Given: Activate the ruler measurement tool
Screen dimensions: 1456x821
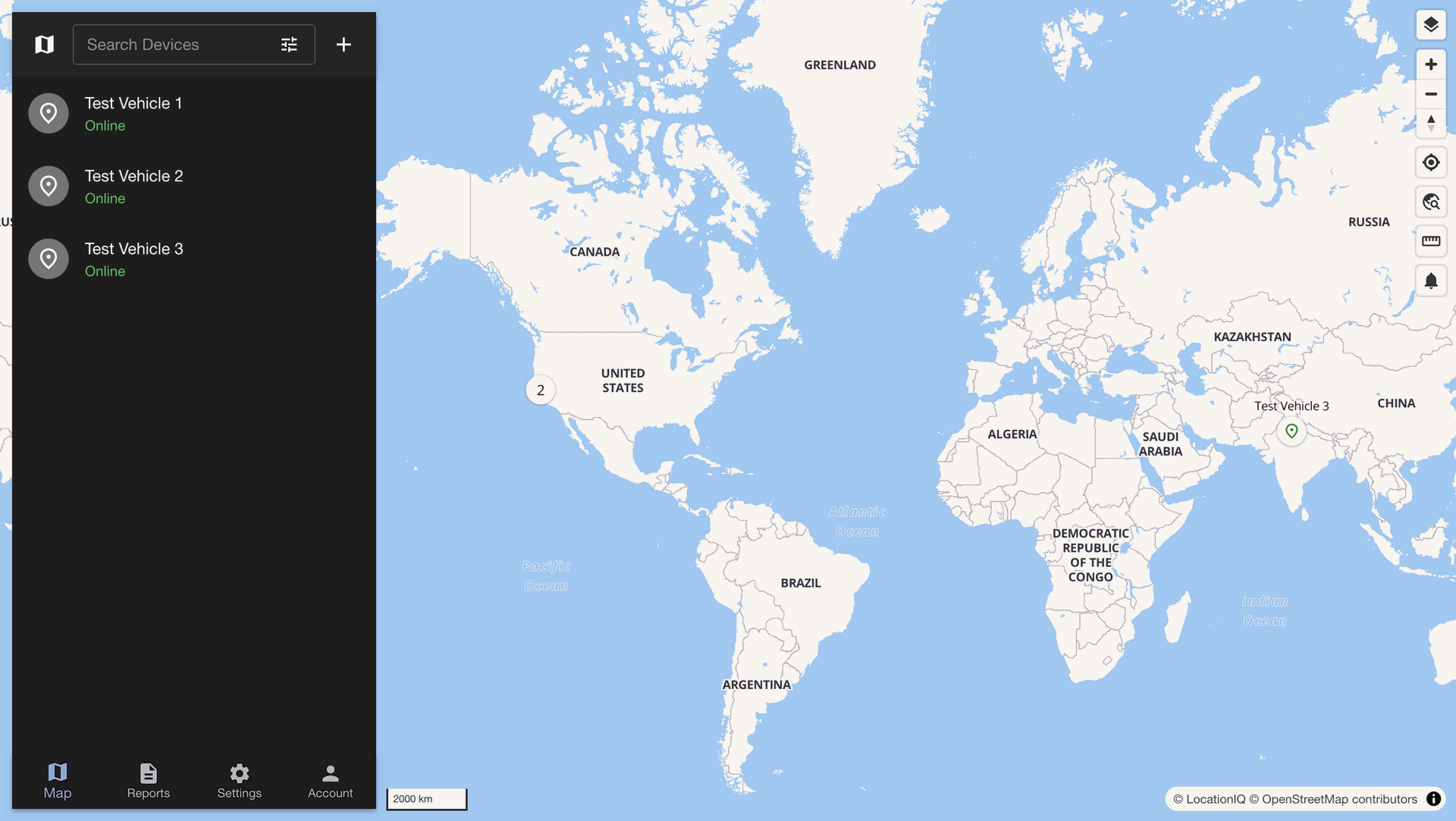Looking at the screenshot, I should [1431, 242].
